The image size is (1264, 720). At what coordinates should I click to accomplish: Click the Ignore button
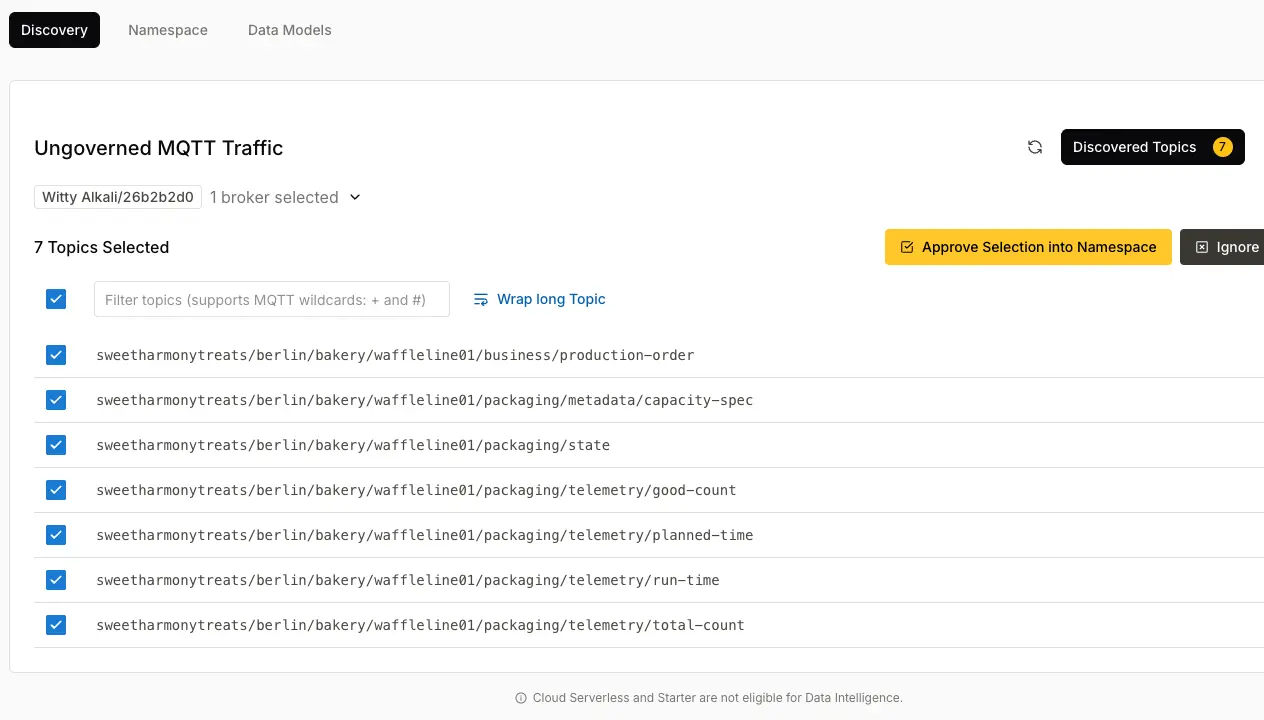pyautogui.click(x=1222, y=247)
